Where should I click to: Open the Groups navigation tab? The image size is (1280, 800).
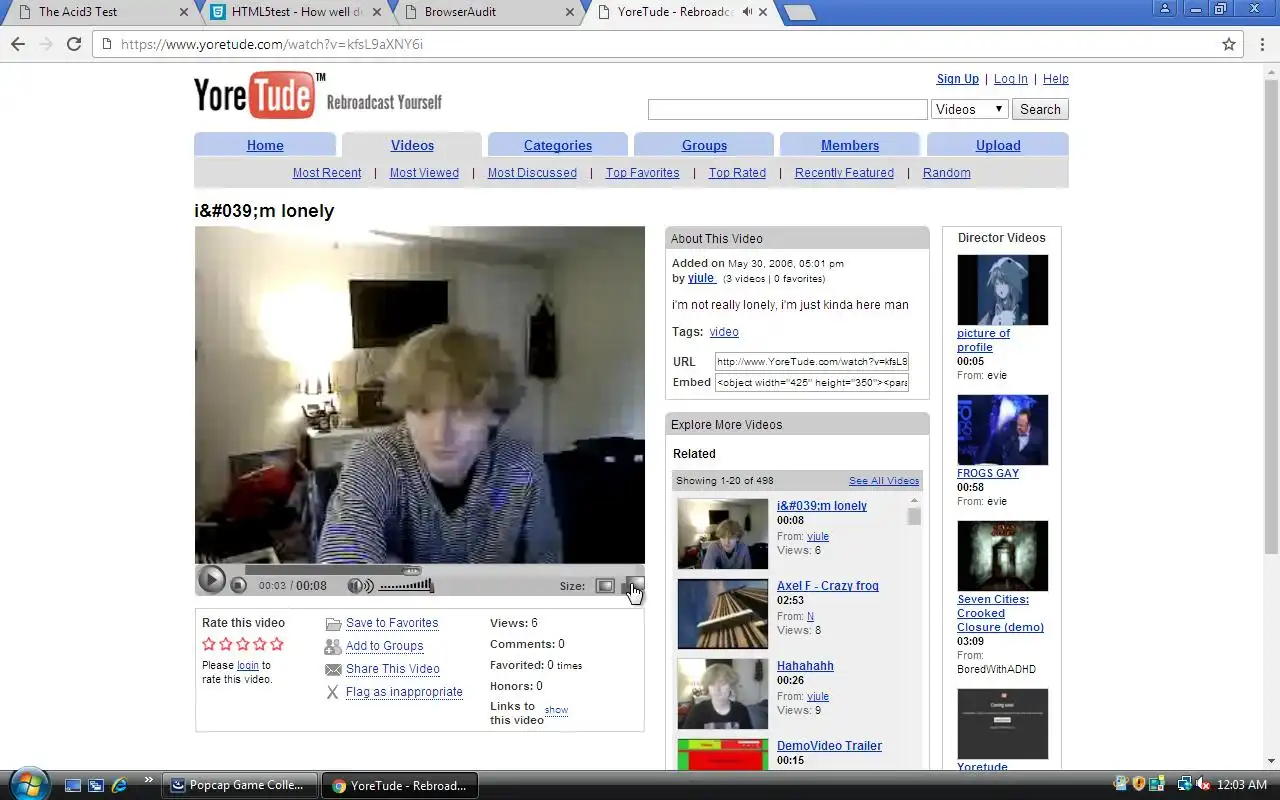(x=704, y=145)
